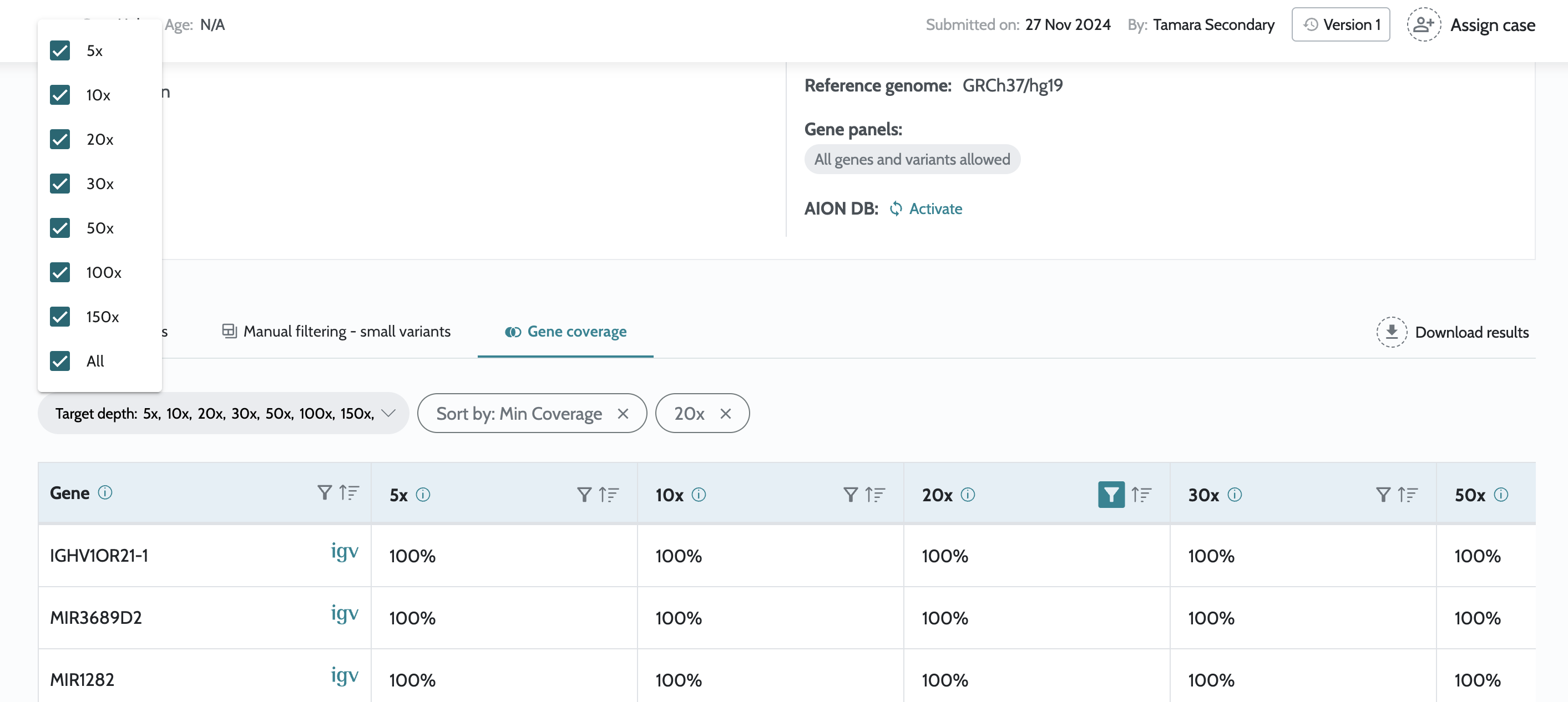Click the Assign case user icon
The height and width of the screenshot is (702, 1568).
pos(1423,25)
